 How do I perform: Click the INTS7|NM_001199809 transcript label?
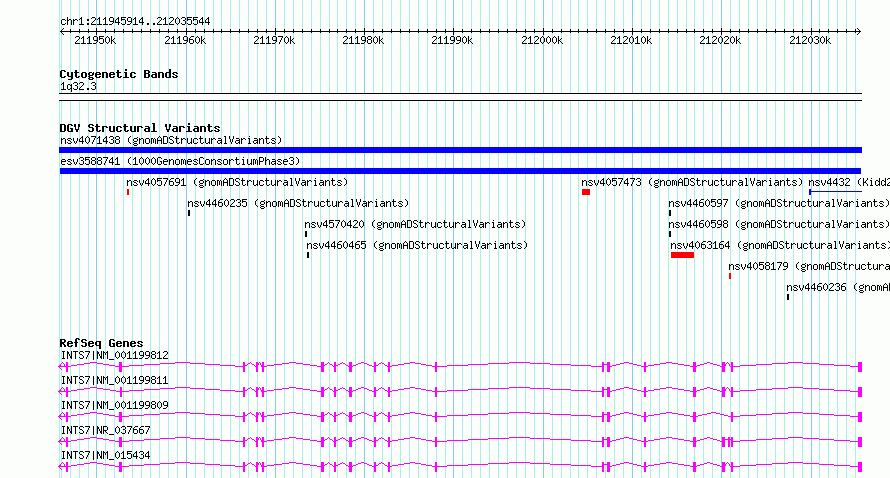[x=115, y=405]
